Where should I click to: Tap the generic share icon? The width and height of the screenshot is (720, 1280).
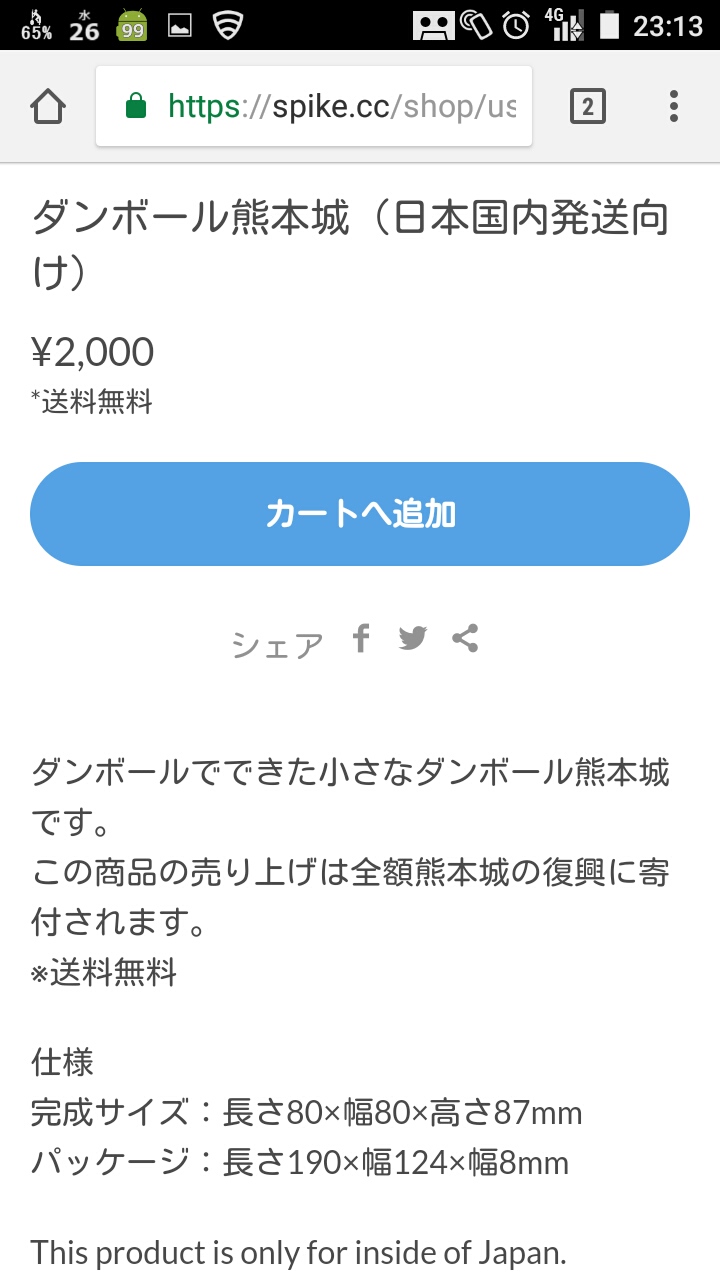tap(465, 638)
